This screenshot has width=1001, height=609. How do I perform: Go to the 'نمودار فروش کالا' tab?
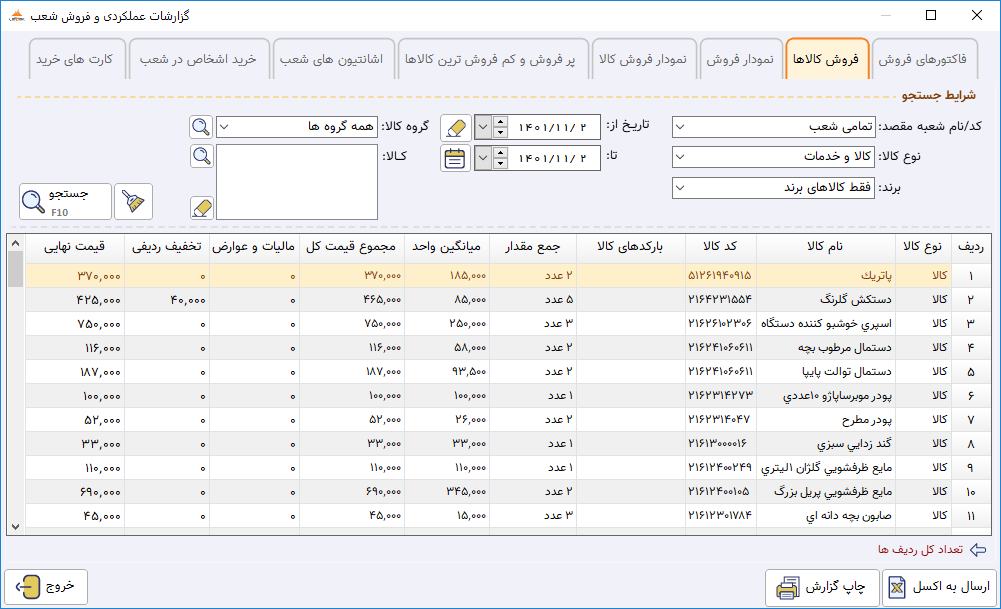tap(643, 59)
